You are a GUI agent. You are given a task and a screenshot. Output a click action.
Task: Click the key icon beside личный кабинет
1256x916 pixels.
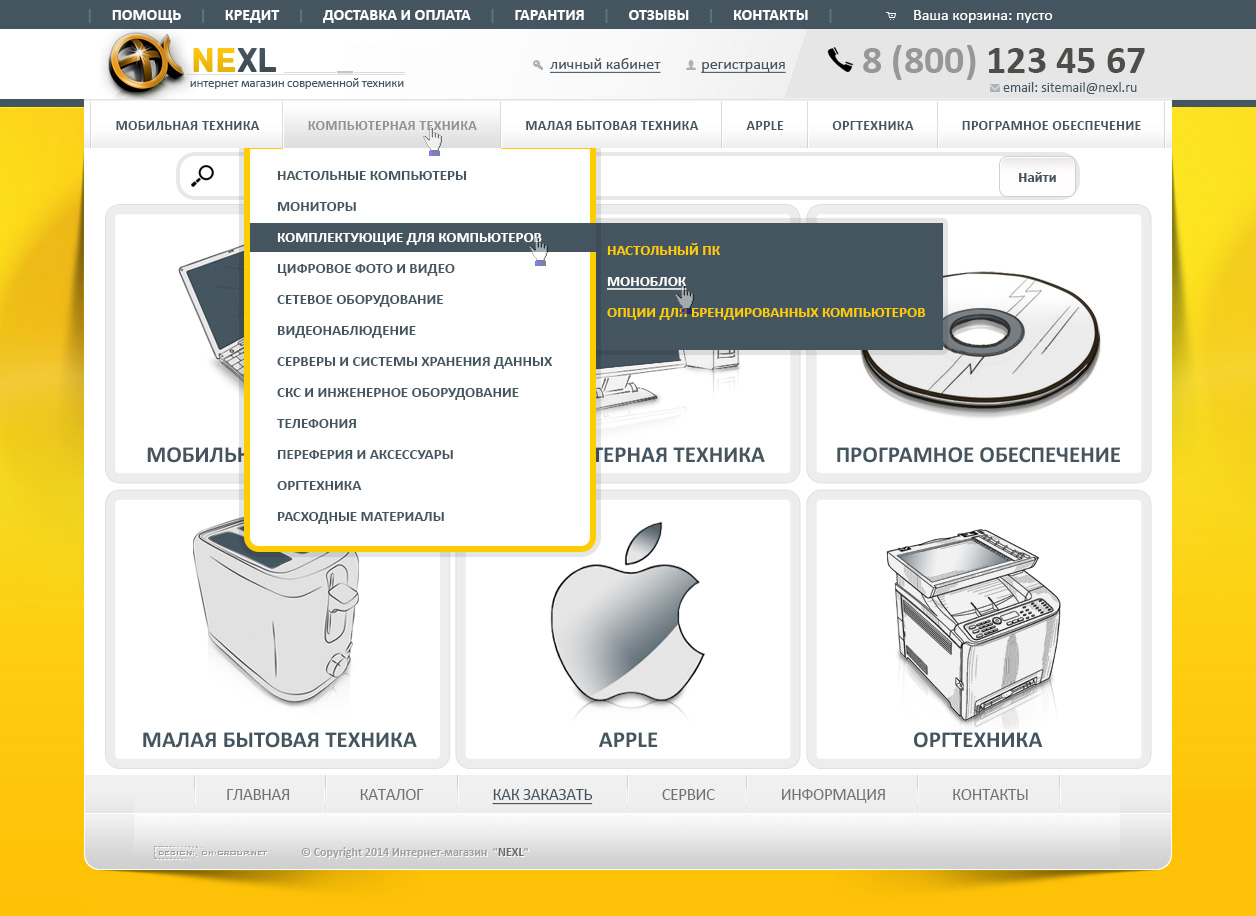538,65
